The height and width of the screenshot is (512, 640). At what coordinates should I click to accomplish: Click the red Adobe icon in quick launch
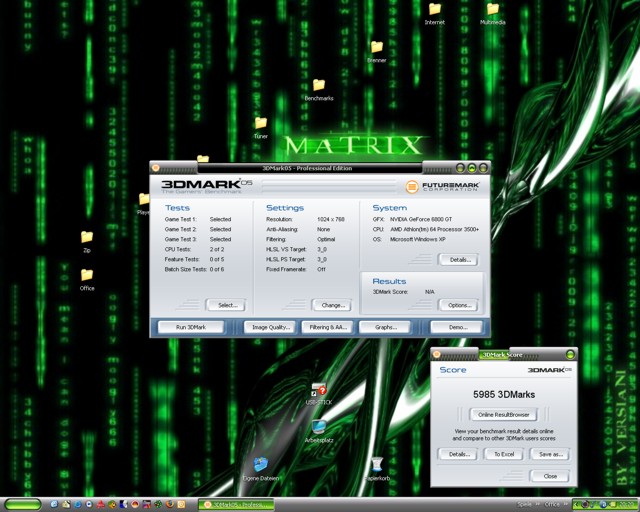(100, 504)
